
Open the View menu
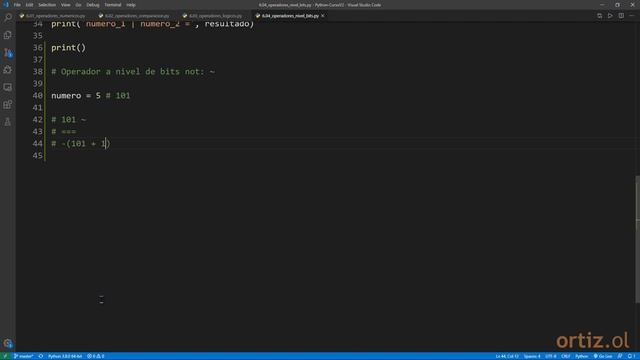[65, 5]
